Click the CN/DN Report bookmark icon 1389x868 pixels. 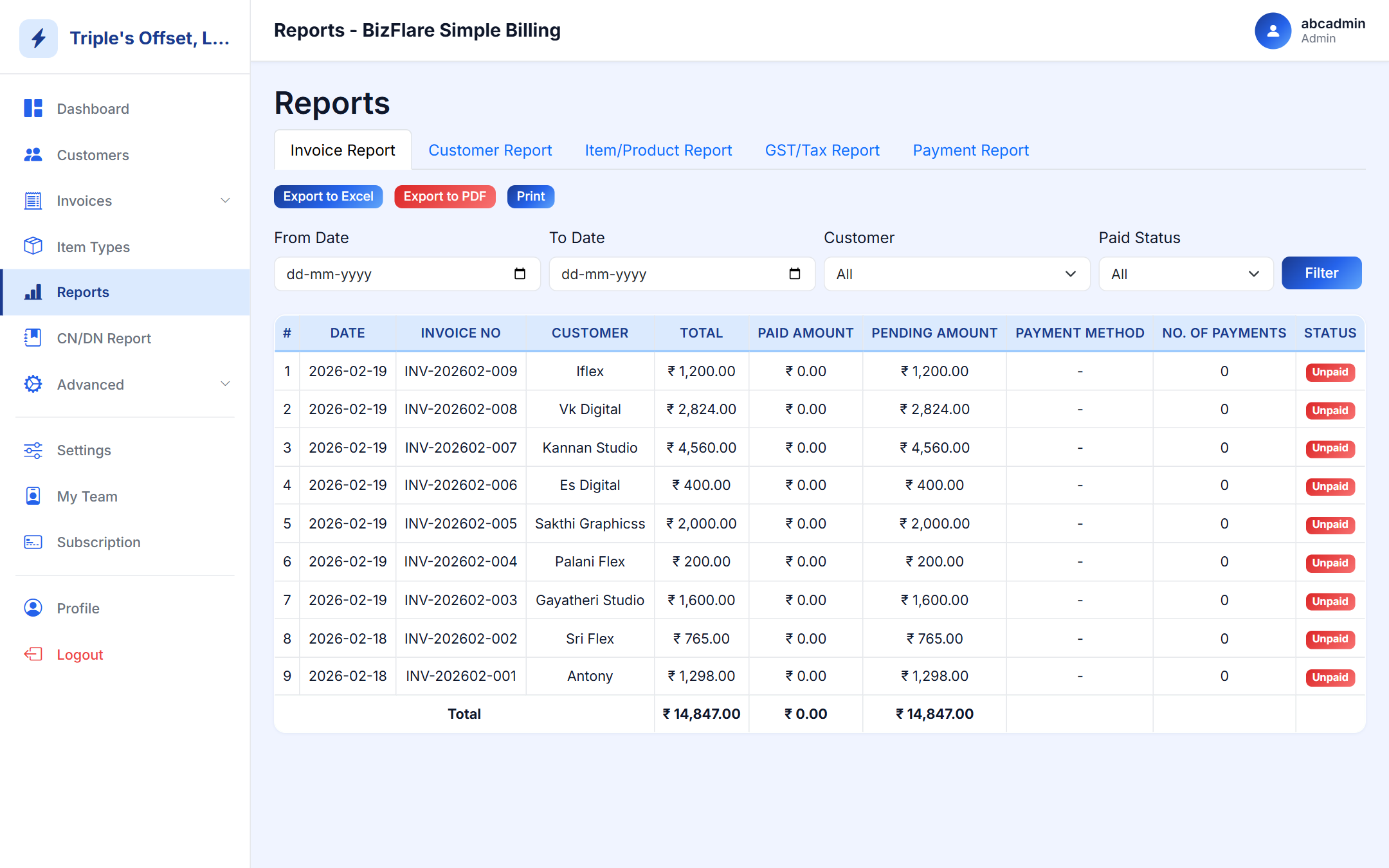tap(33, 338)
